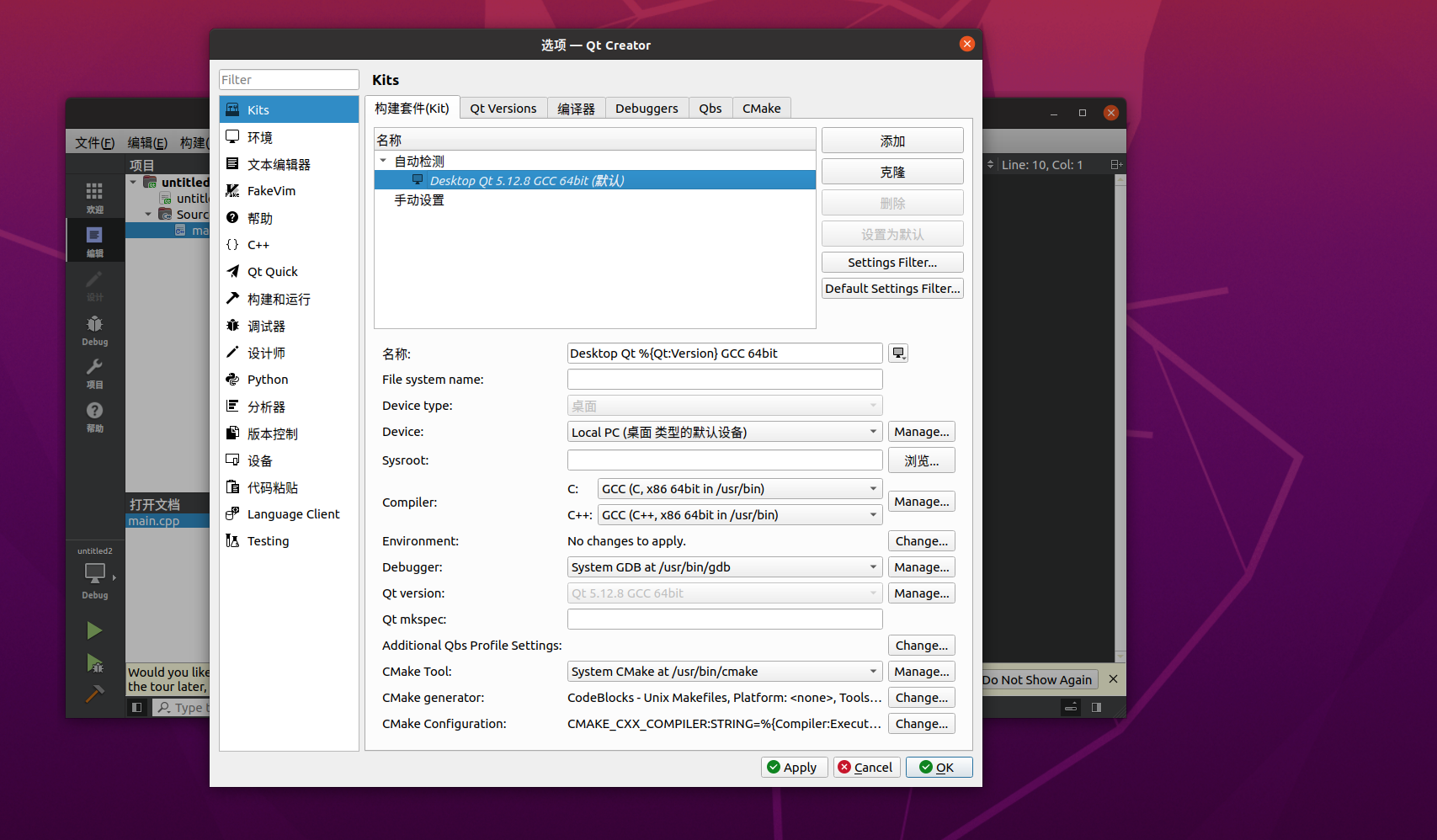Switch to 欢迎 mode in main window

94,198
